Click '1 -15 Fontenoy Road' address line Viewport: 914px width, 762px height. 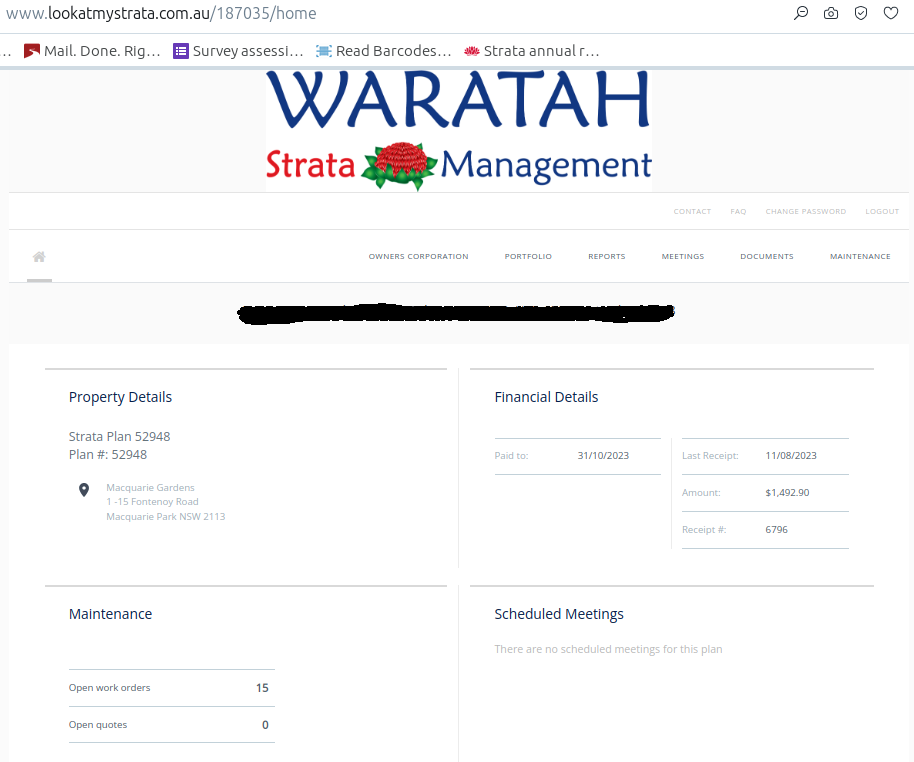click(152, 502)
